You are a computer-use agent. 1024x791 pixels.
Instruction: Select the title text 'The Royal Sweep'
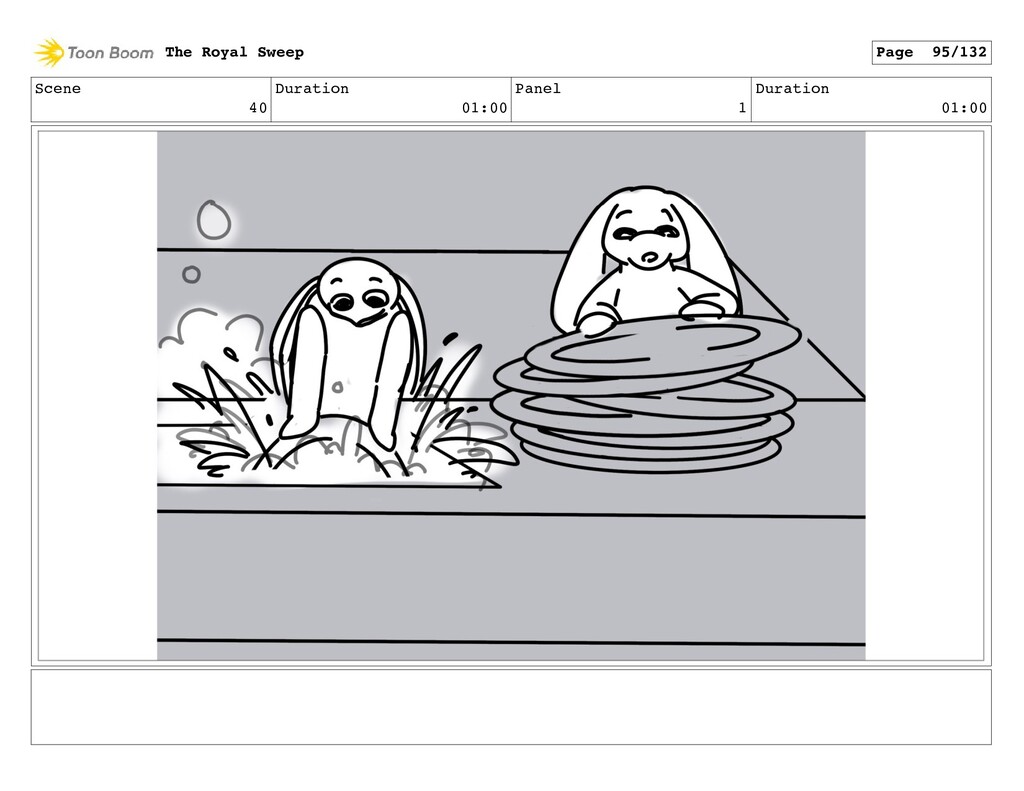[x=234, y=52]
